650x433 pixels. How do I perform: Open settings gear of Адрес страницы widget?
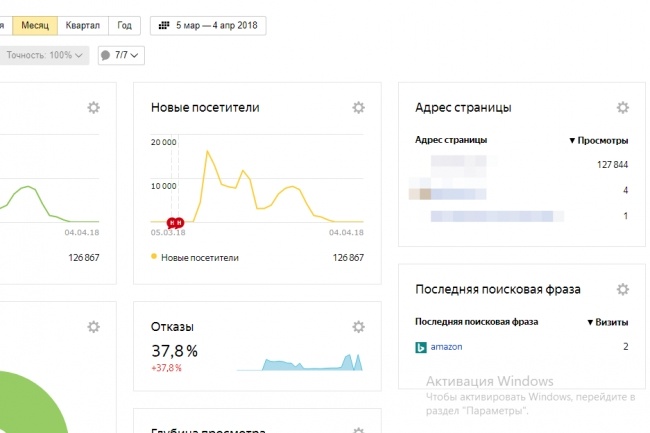tap(623, 108)
